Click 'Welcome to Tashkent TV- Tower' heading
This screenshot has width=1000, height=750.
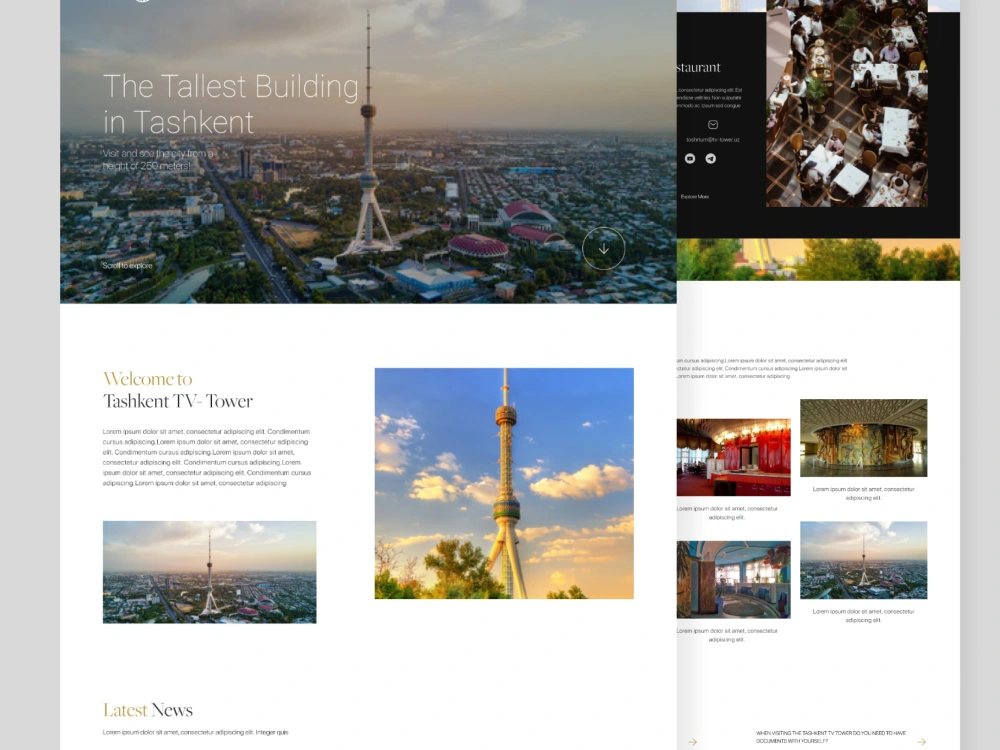(178, 390)
